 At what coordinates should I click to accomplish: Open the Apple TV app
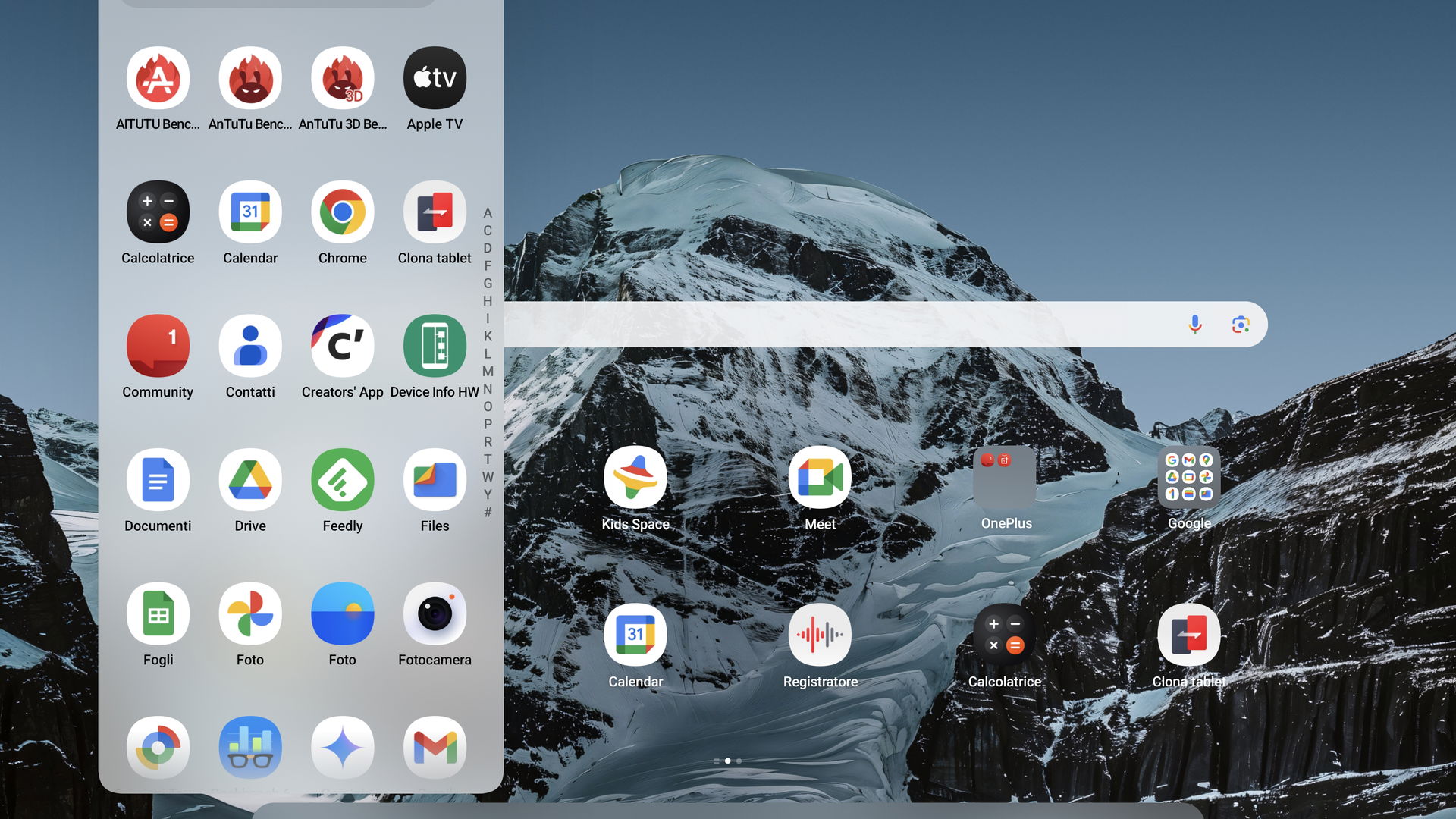(435, 78)
